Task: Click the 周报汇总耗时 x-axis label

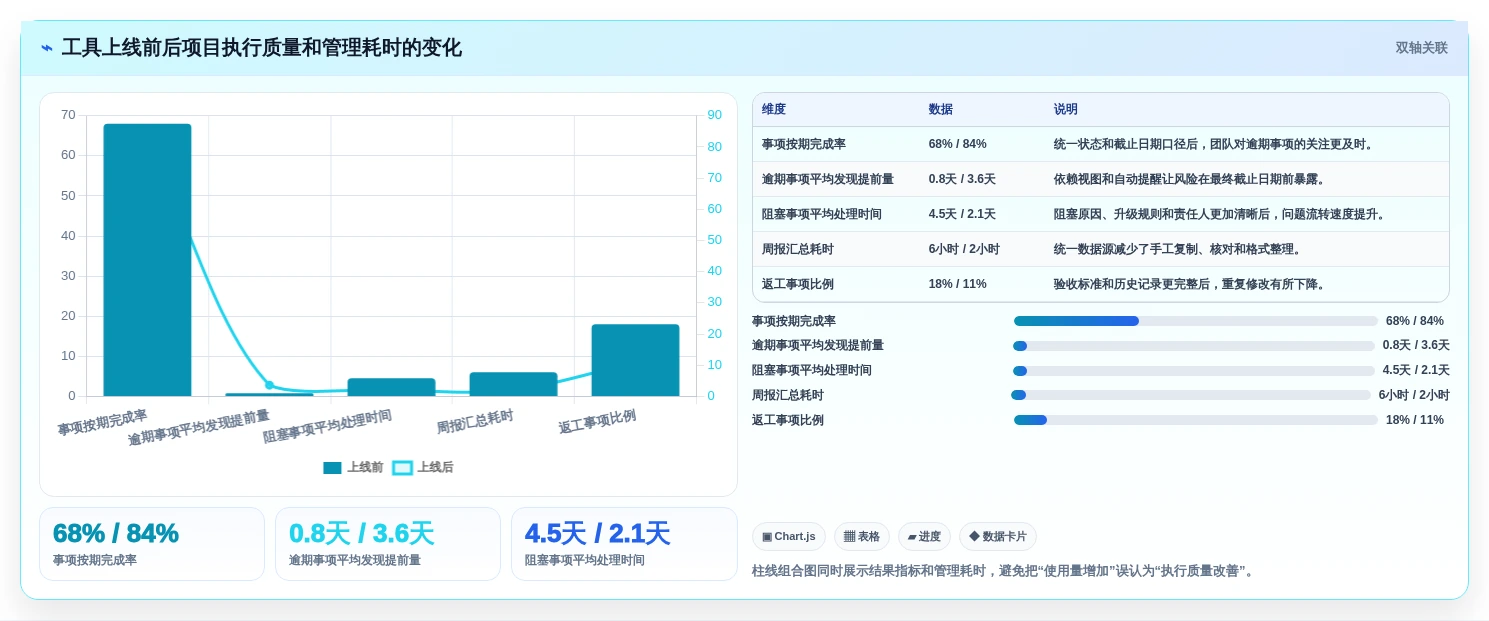Action: click(x=475, y=423)
